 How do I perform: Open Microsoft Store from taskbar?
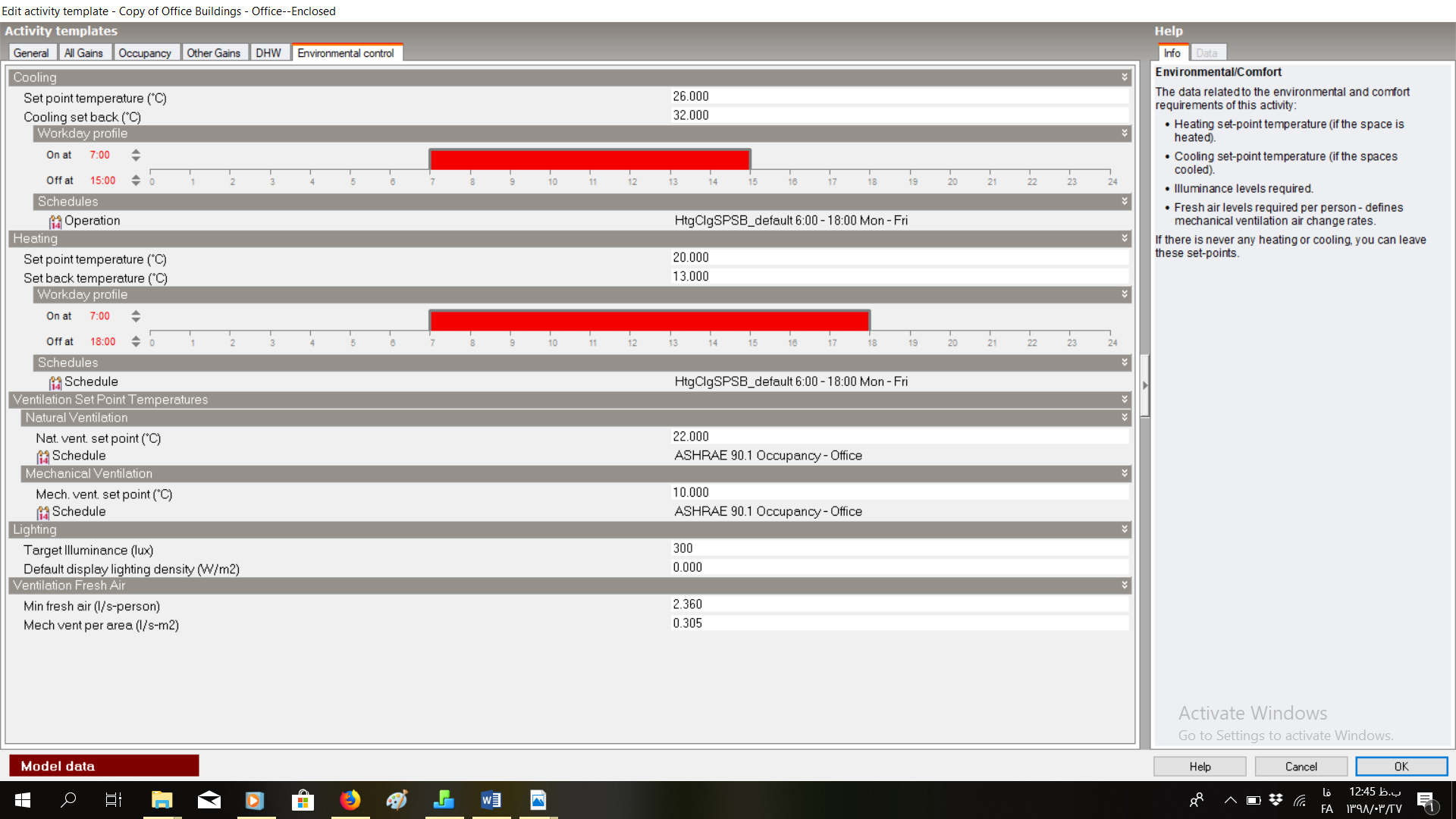pyautogui.click(x=303, y=800)
